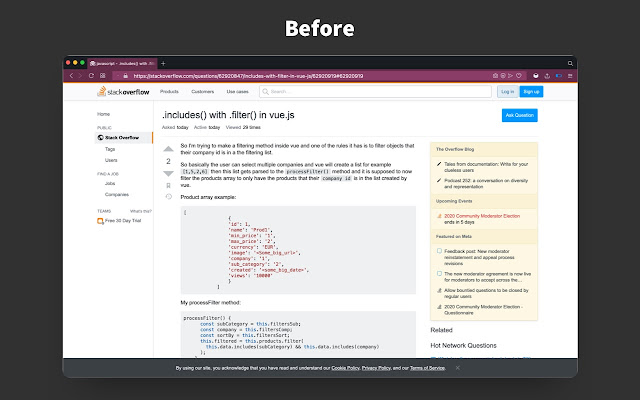Click the question title .includes() with .filter()
The height and width of the screenshot is (400, 640).
[228, 115]
